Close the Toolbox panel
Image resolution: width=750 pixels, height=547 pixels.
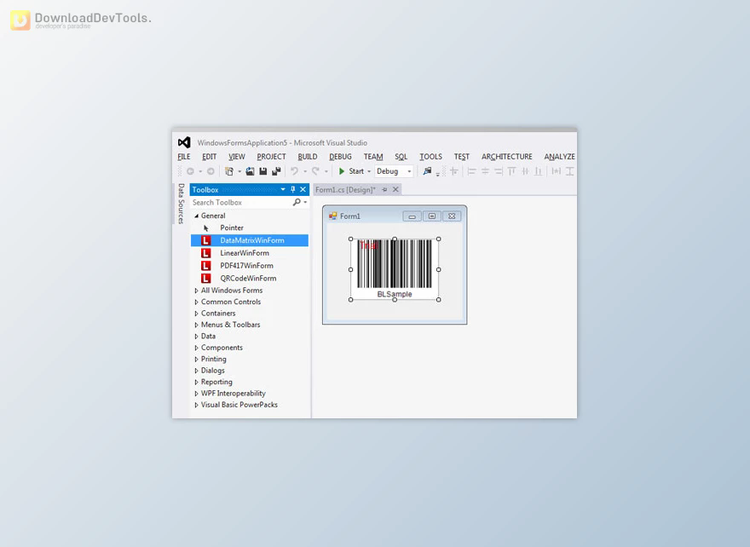point(303,189)
